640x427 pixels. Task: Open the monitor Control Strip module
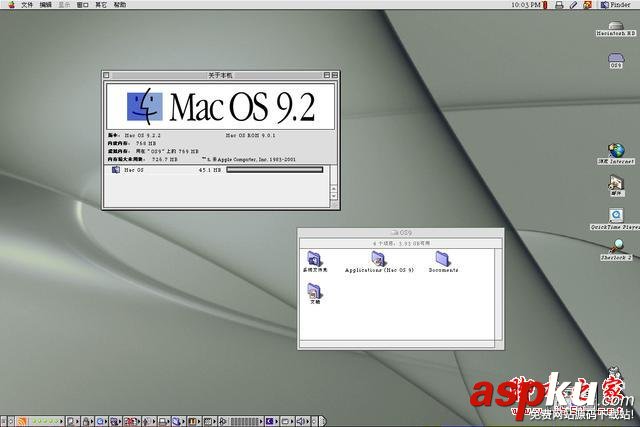coord(165,421)
